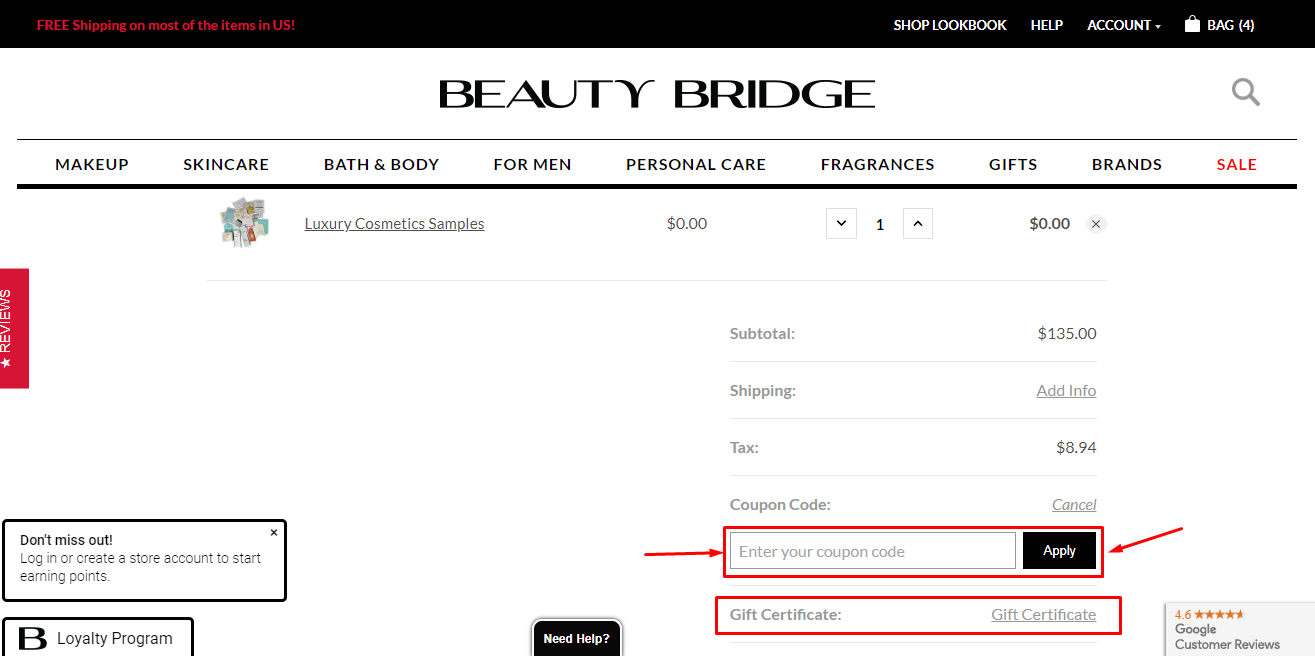Open the Loyalty Program widget
Viewport: 1315px width, 656px height.
pos(97,638)
